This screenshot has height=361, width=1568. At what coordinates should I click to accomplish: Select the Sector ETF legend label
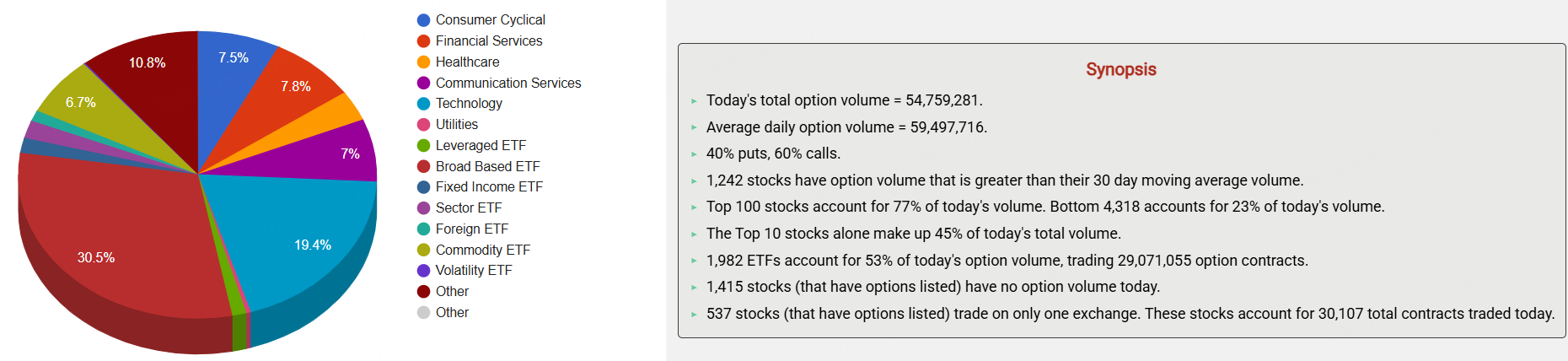[468, 207]
